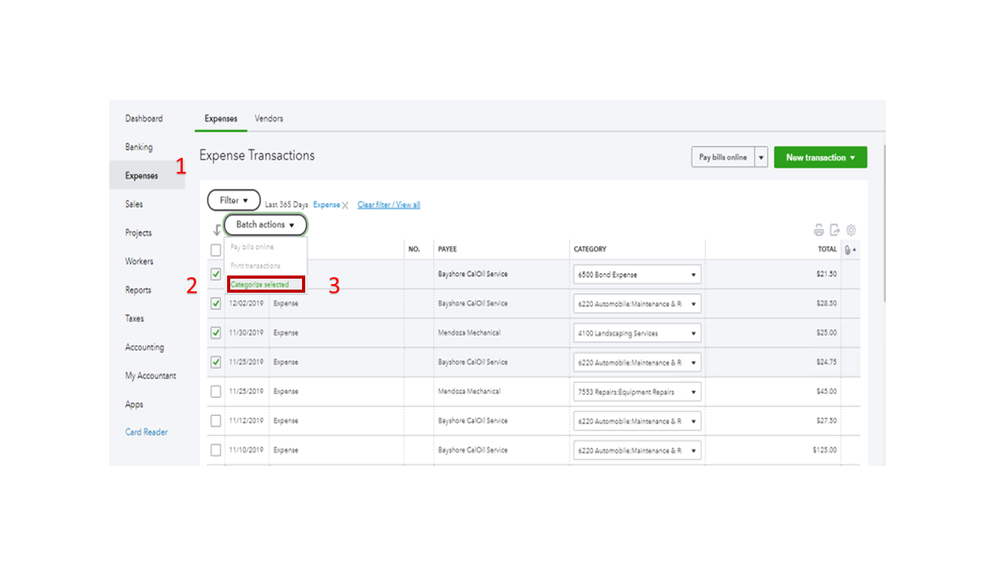Open Taxes in the left navigation
Screen dimensions: 999x562
pos(134,319)
